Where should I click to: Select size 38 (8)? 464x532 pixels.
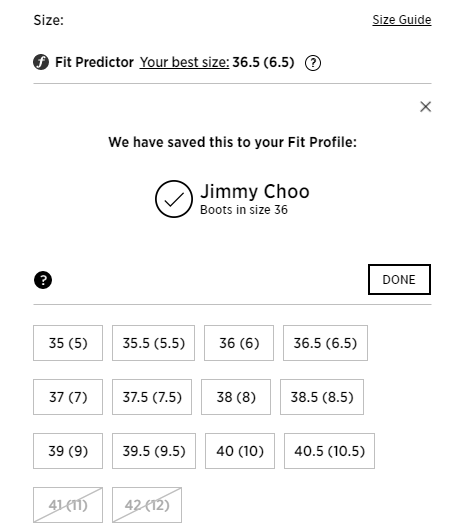[x=236, y=397]
